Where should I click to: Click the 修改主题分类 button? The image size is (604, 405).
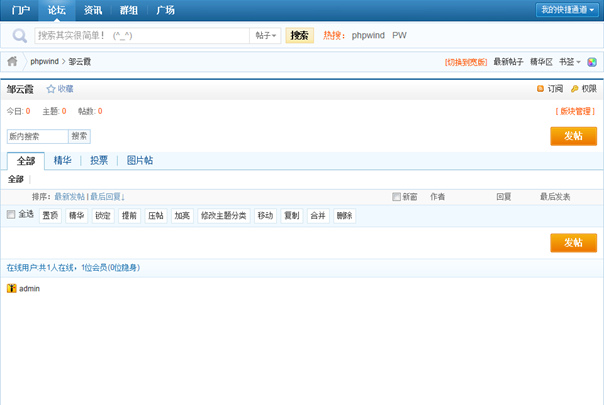pos(224,216)
